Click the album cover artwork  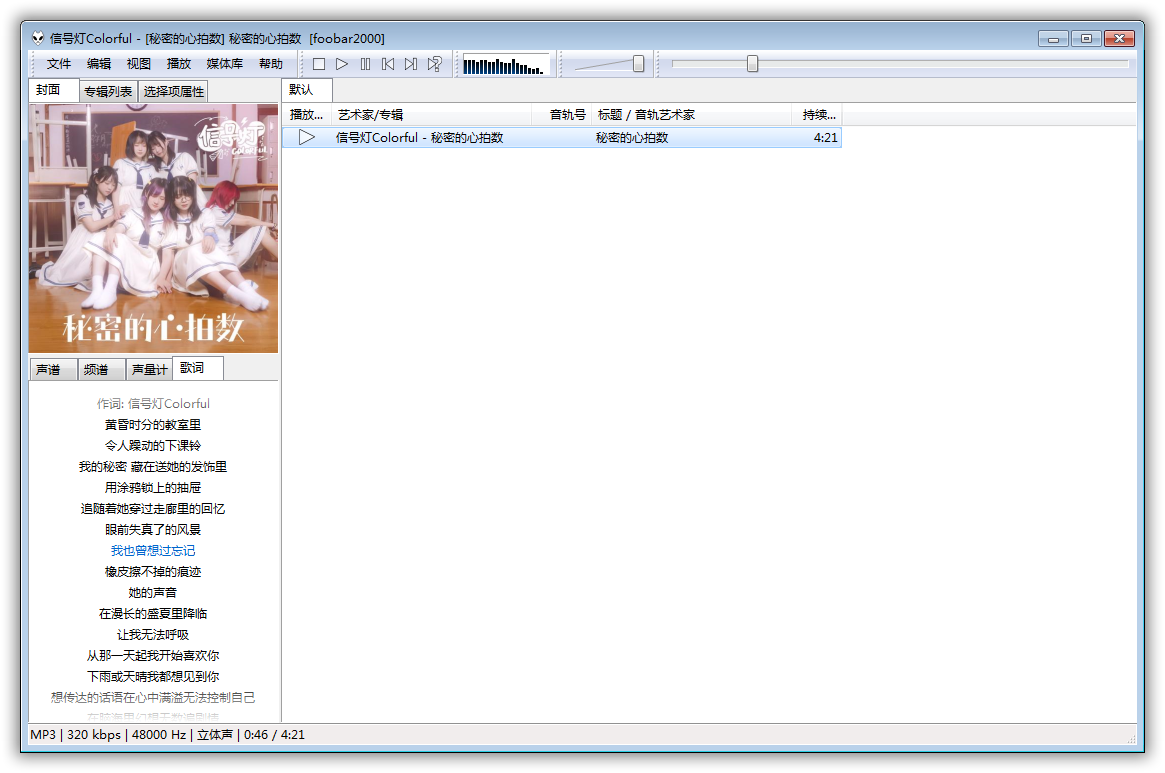(x=153, y=228)
